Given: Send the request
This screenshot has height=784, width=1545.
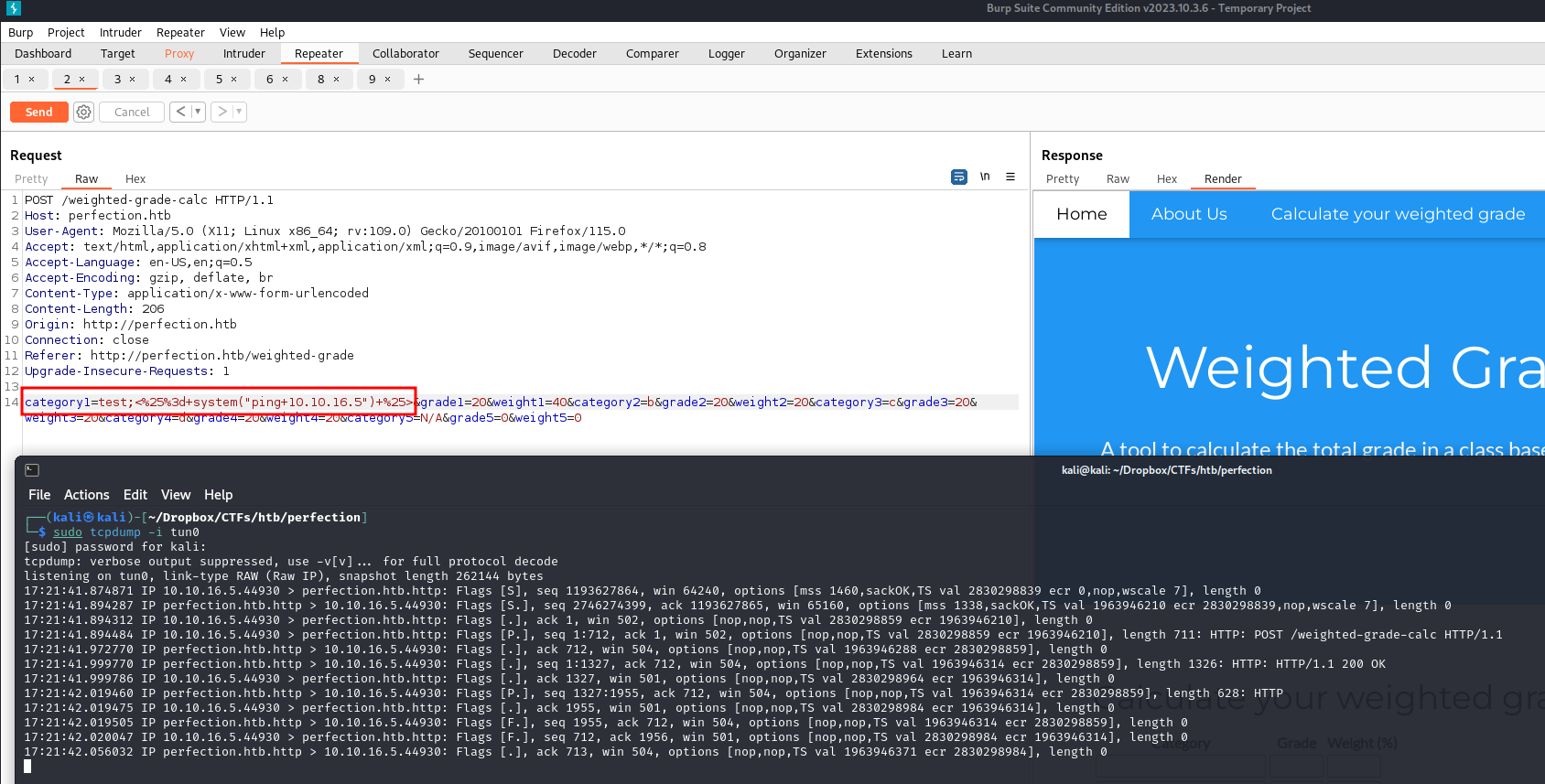Looking at the screenshot, I should [38, 112].
